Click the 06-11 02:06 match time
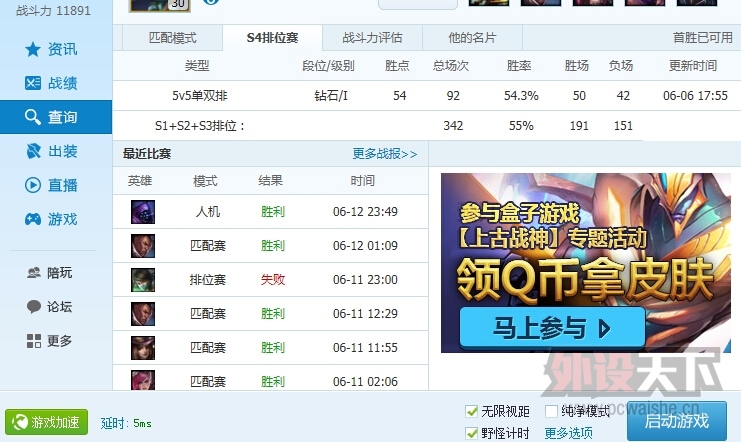 [x=365, y=381]
